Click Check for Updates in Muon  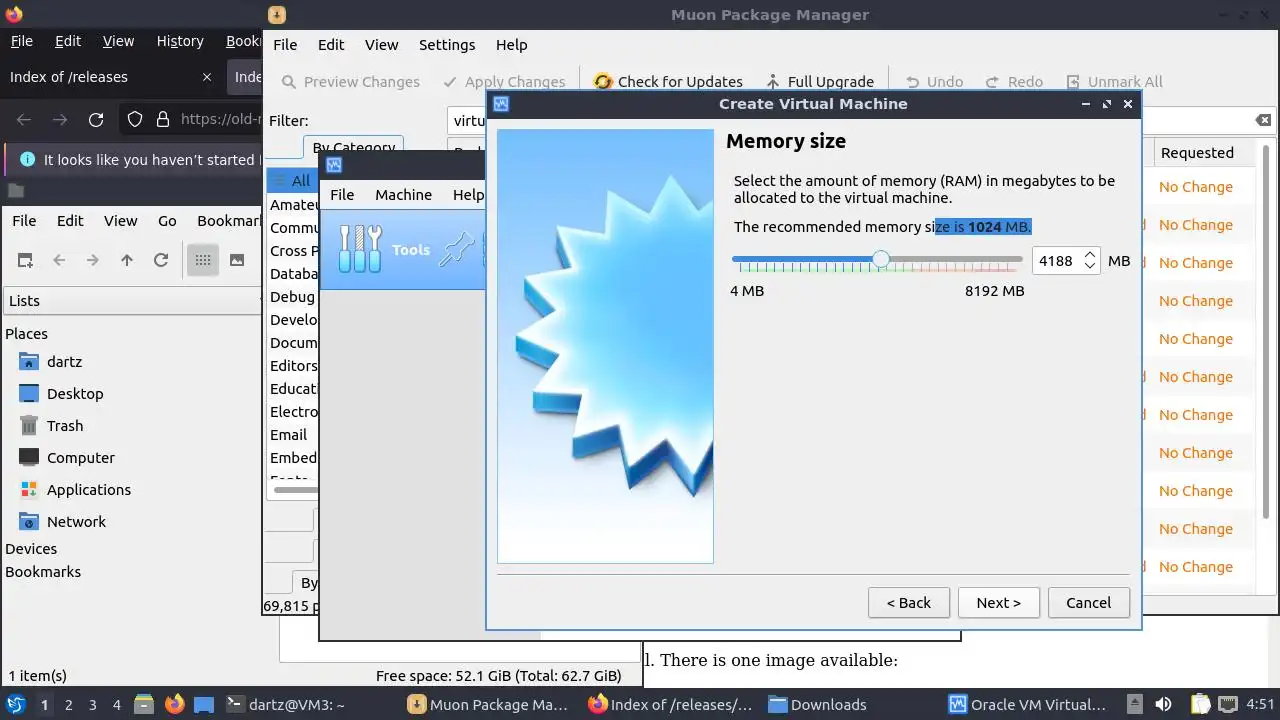[x=668, y=82]
